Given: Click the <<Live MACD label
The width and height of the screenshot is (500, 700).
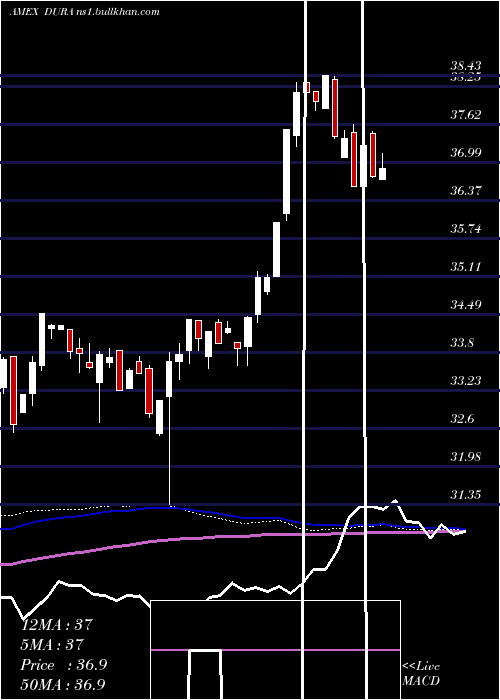Looking at the screenshot, I should 421,673.
